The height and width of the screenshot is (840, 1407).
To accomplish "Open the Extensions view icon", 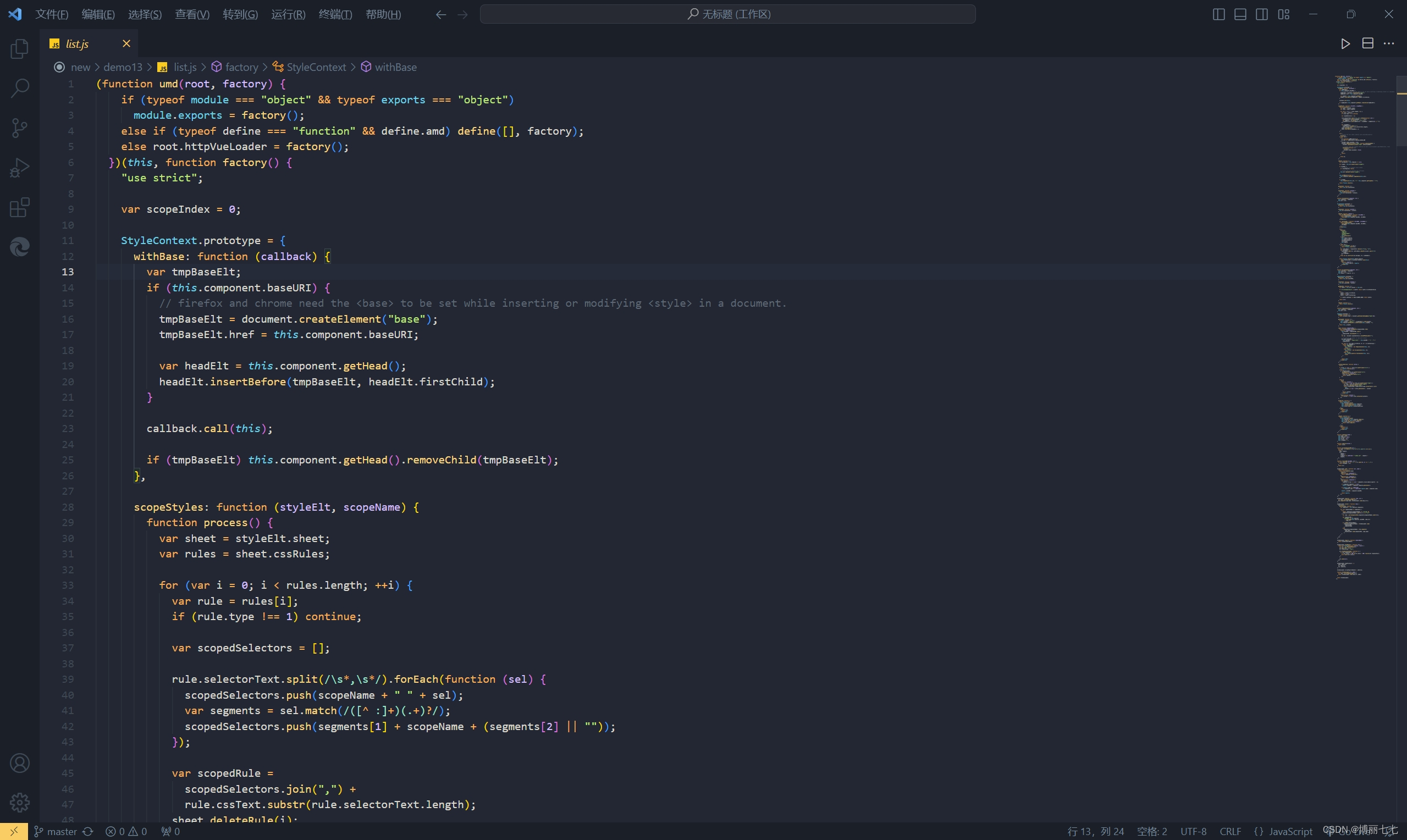I will [x=20, y=207].
